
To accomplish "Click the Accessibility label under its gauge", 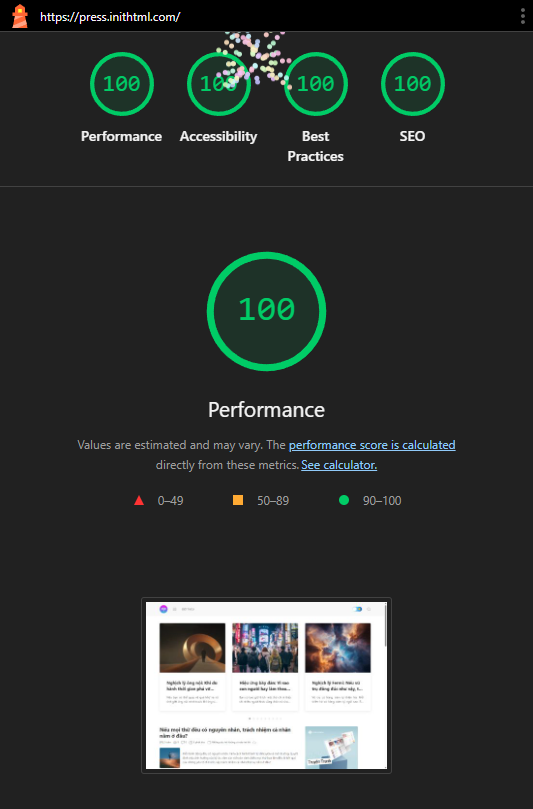I will 218,136.
